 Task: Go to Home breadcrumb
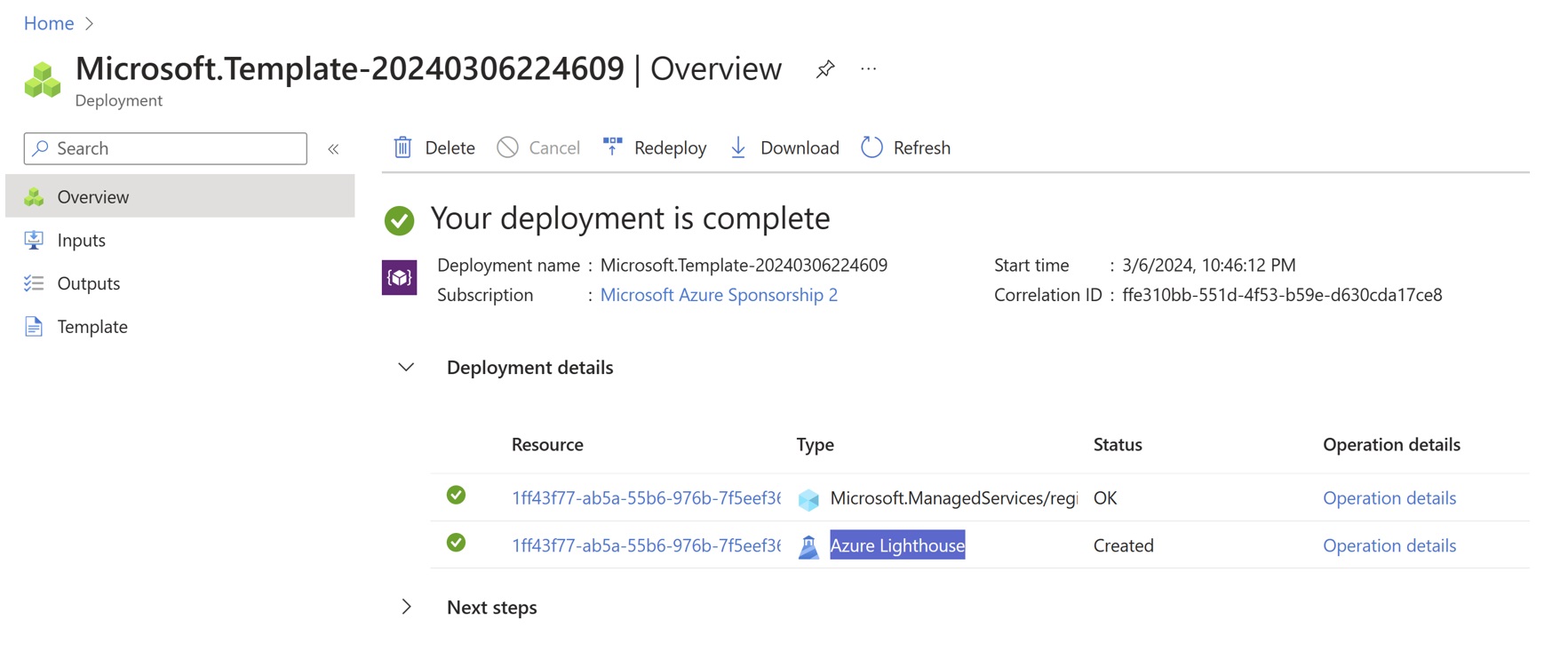point(49,23)
